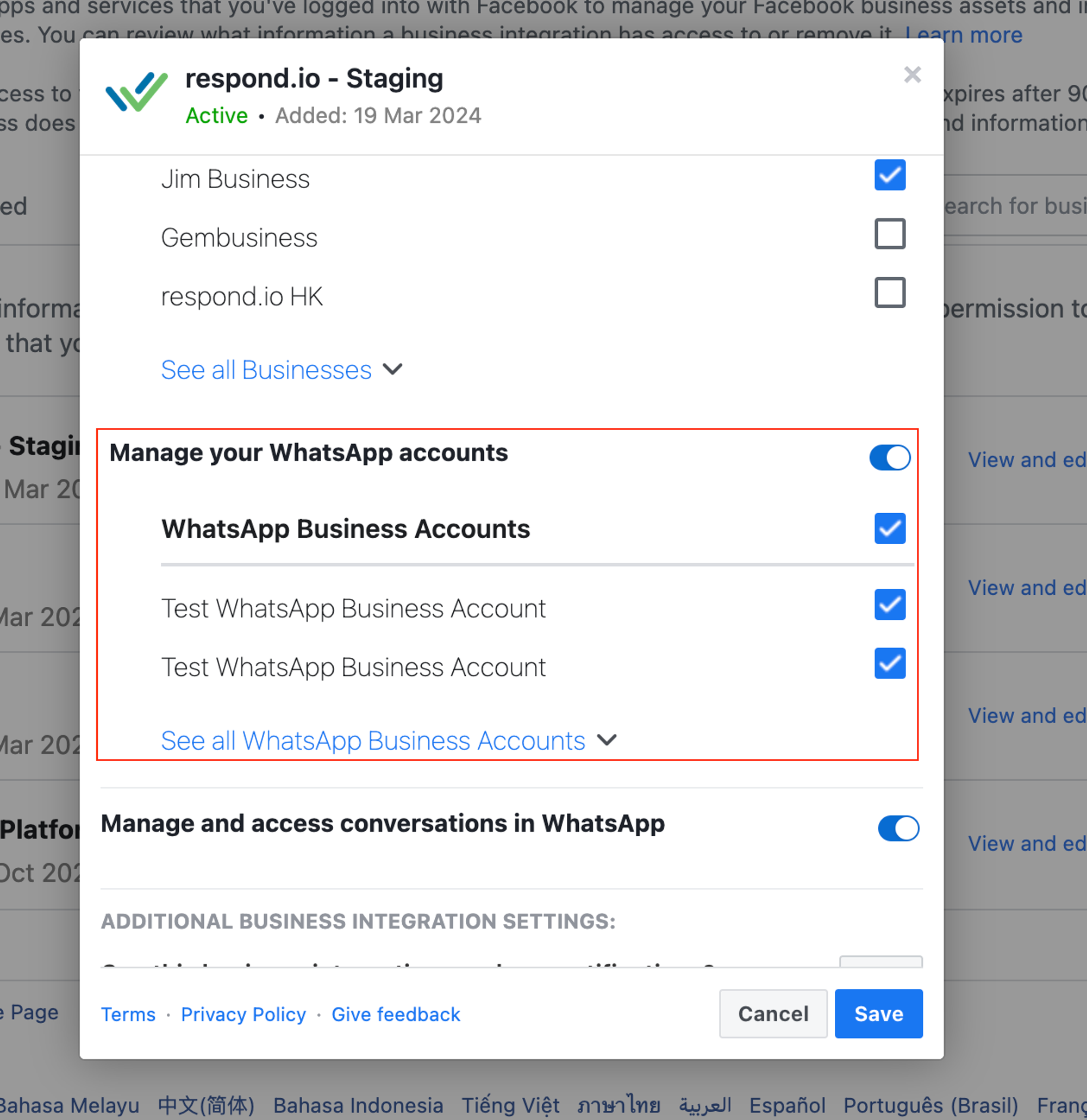Close the respond.io Staging dialog
The width and height of the screenshot is (1087, 1120).
(x=912, y=75)
